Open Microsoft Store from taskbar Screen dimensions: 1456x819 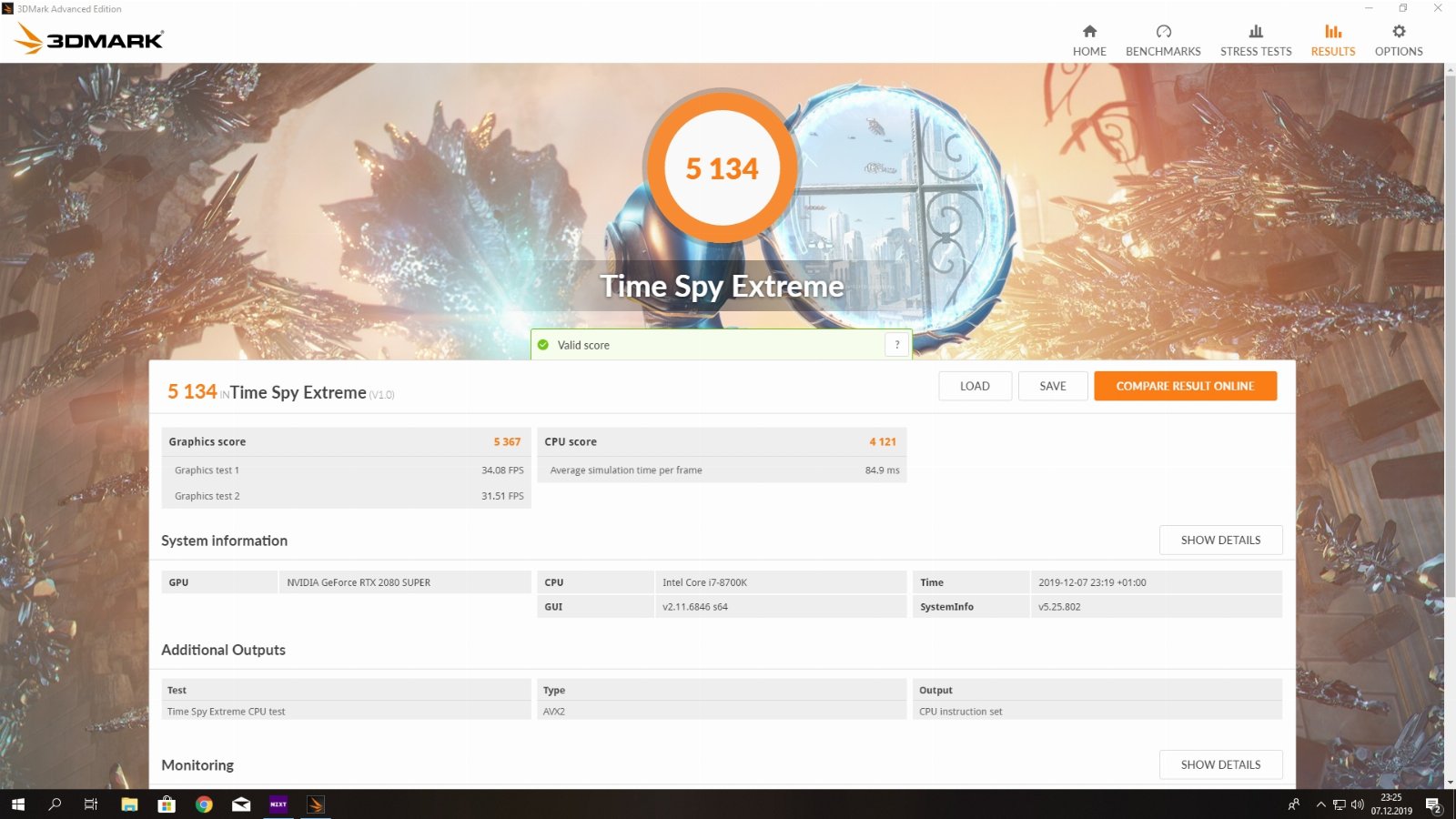(167, 804)
